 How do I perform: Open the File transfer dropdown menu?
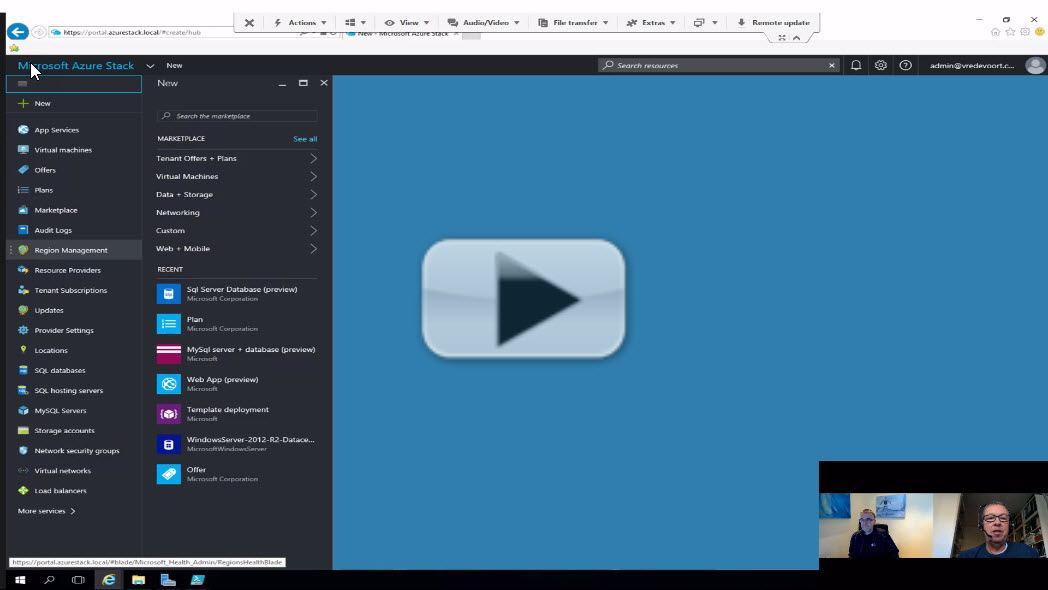click(x=573, y=23)
